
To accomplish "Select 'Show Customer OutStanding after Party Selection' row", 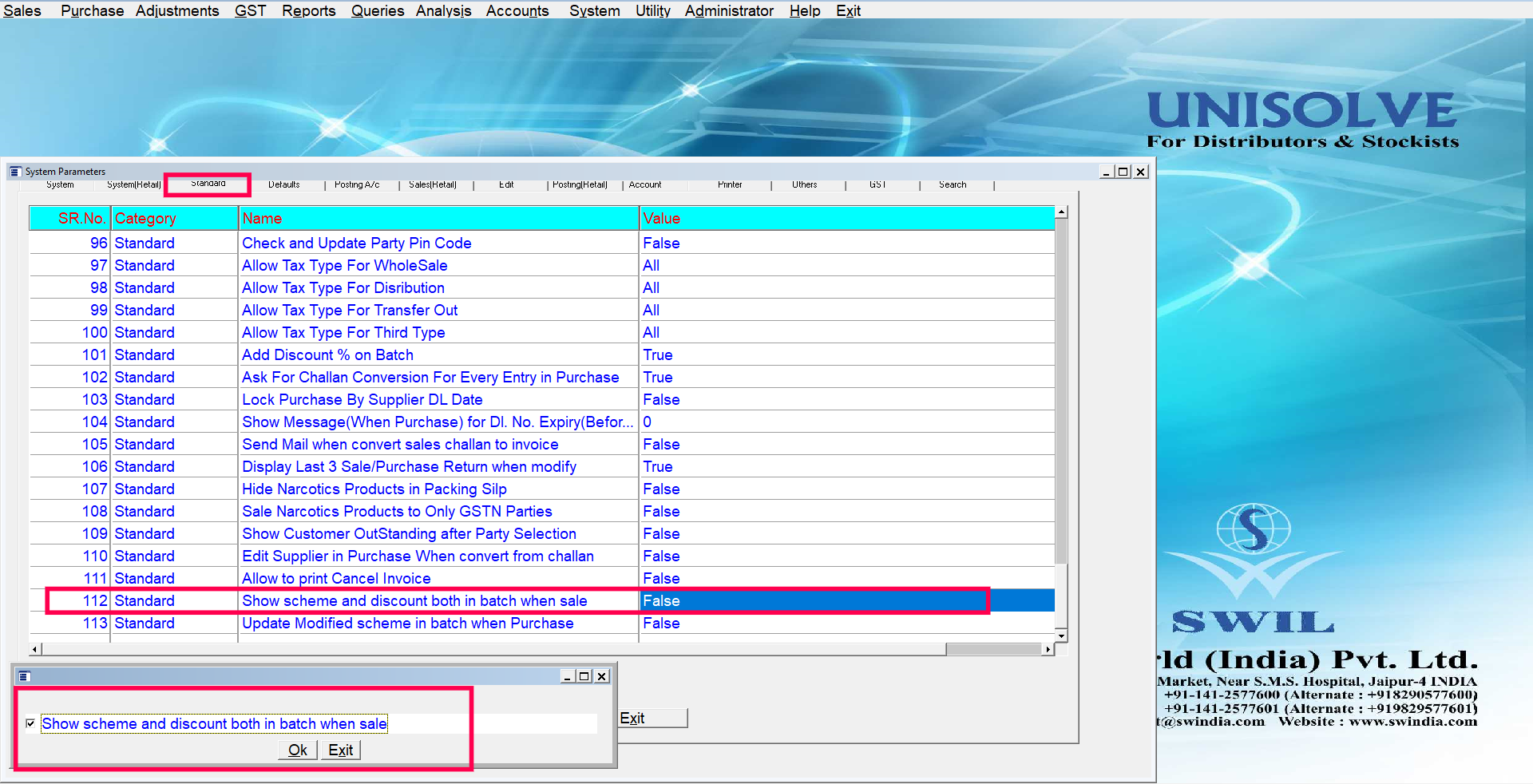I will 542,533.
